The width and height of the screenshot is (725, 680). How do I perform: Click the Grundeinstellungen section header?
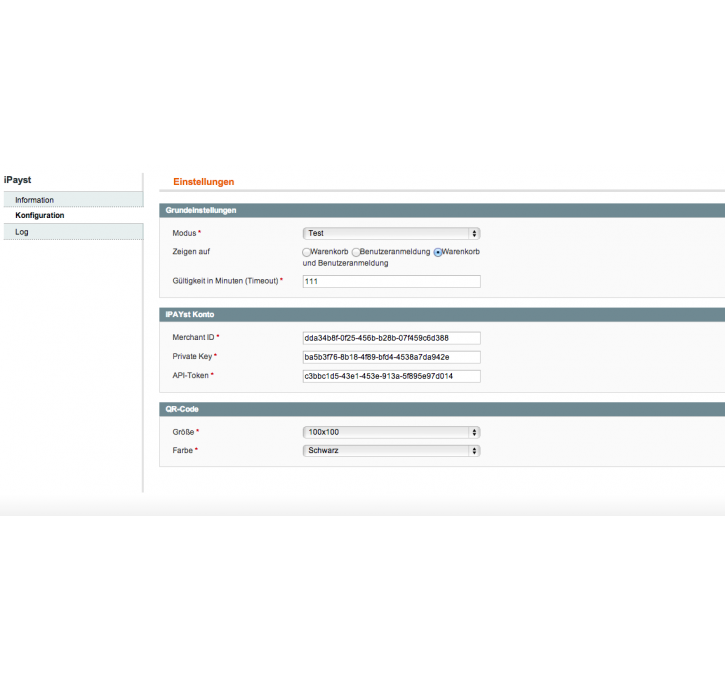442,210
